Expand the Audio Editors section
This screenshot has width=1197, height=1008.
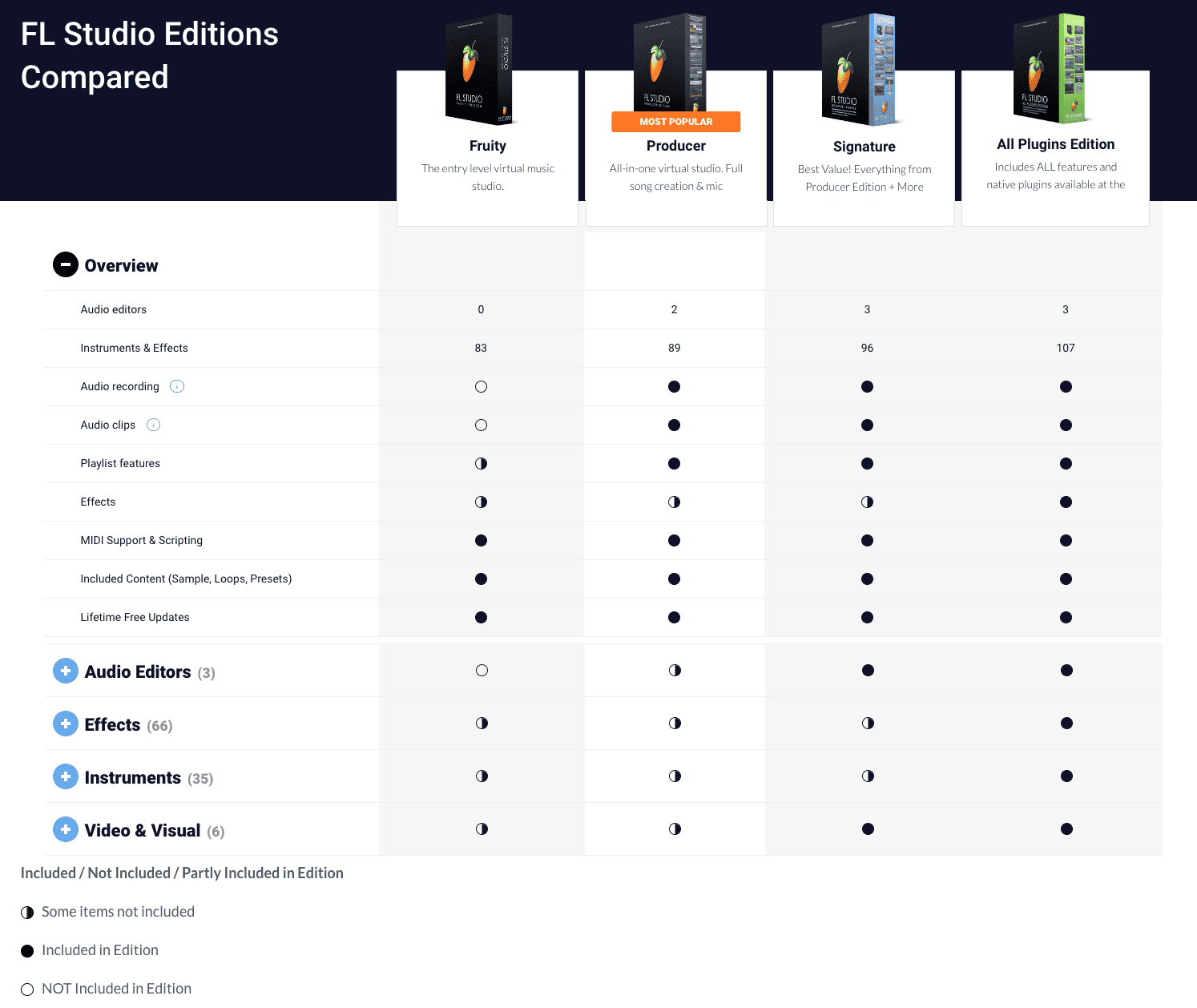[x=66, y=671]
